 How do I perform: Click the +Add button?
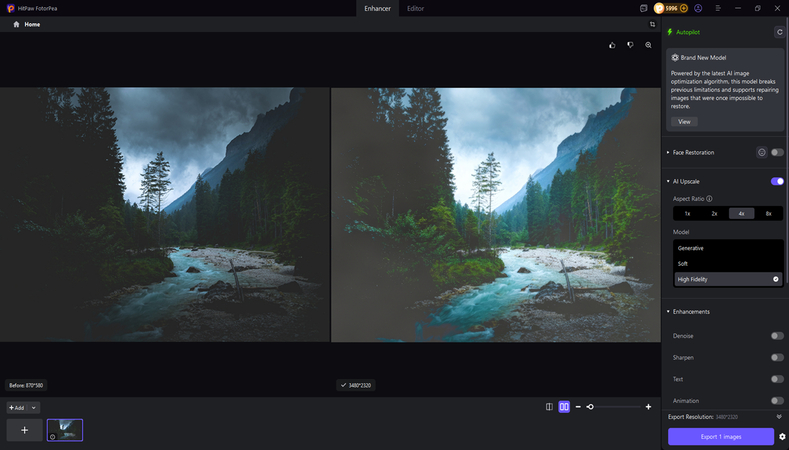17,408
